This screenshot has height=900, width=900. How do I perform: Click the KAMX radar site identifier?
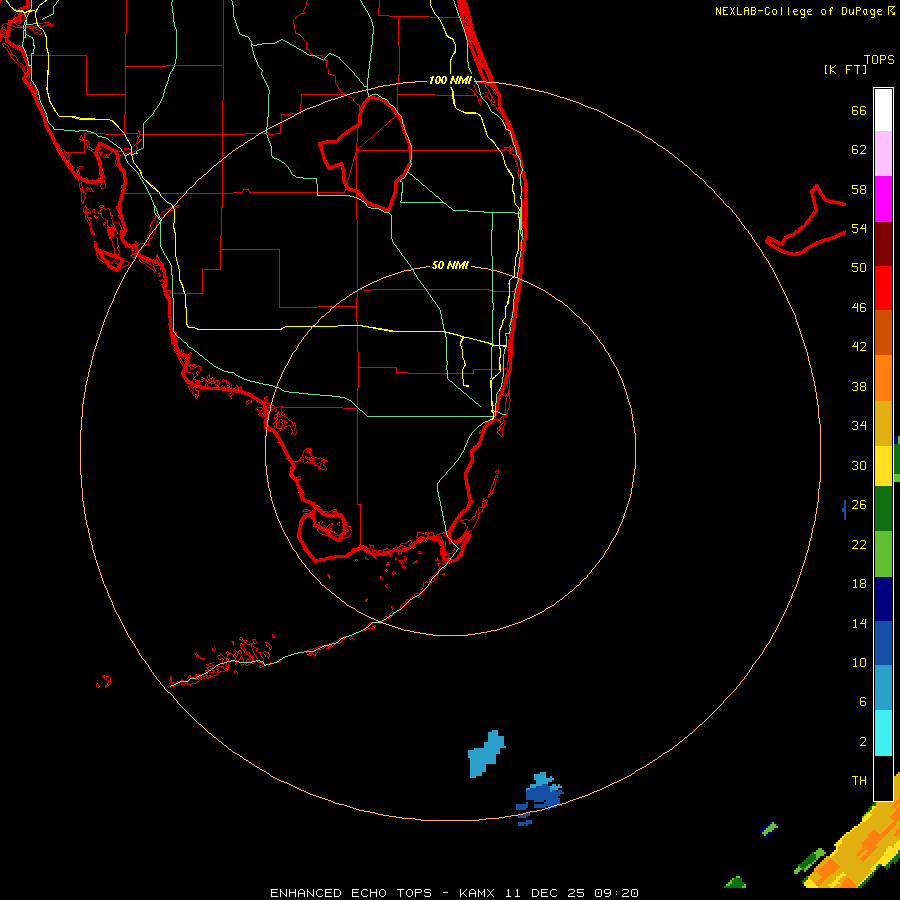(x=479, y=893)
